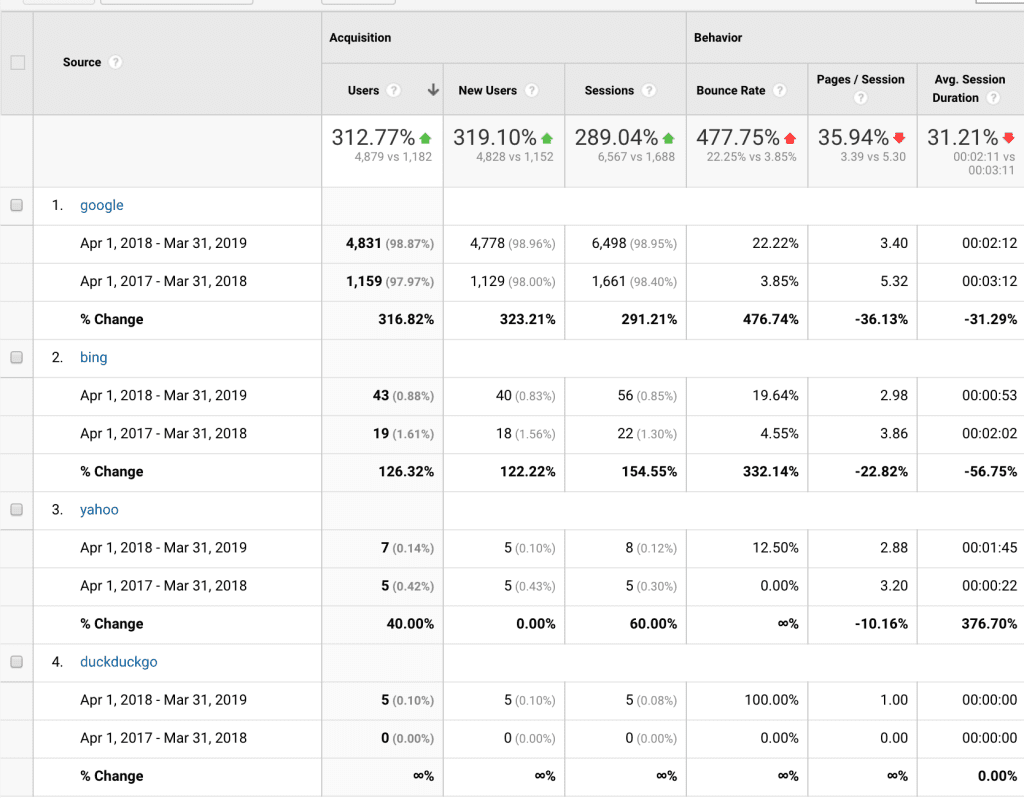Select google duration value 00:03:12
Viewport: 1024px width, 798px height.
(x=989, y=281)
